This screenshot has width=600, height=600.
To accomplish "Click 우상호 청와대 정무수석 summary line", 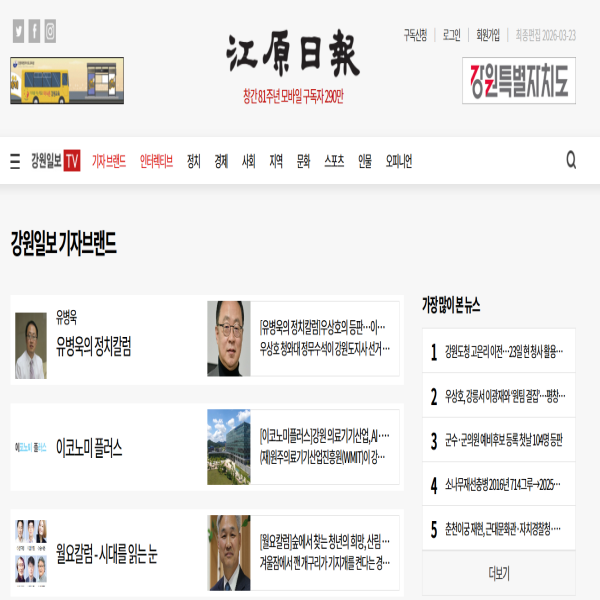I will coord(324,349).
